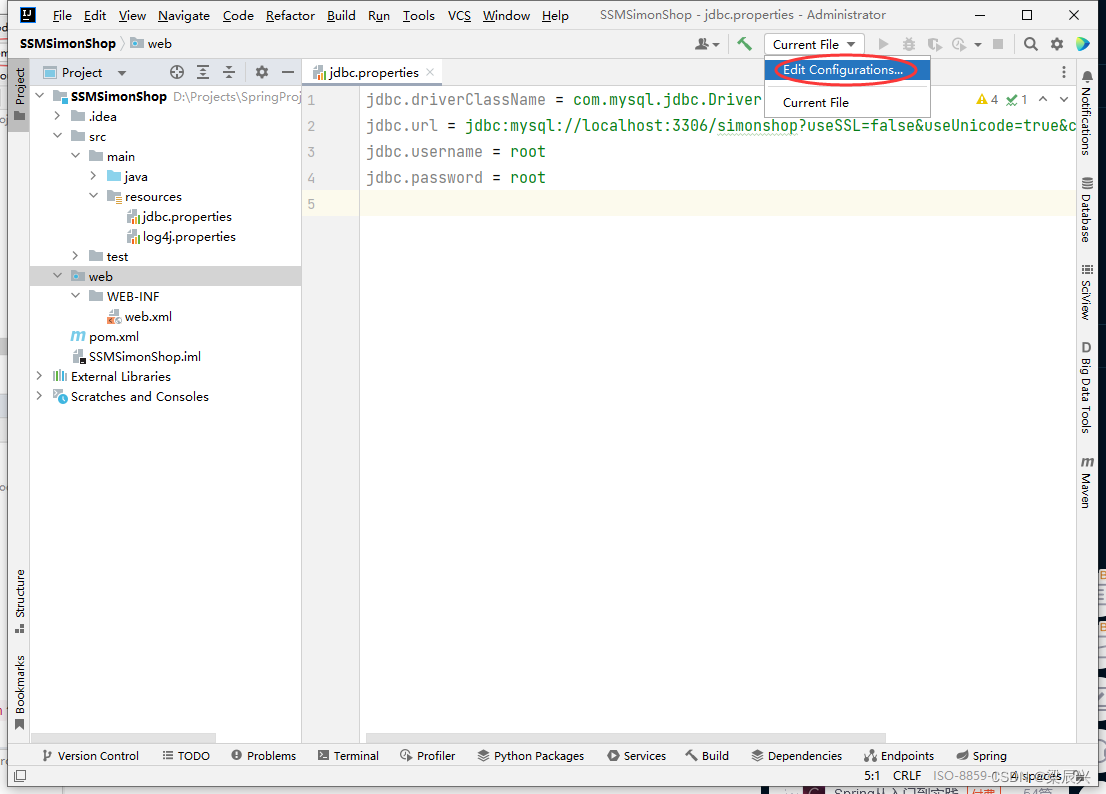Collapse the SSMSimonShop root node

tap(40, 96)
